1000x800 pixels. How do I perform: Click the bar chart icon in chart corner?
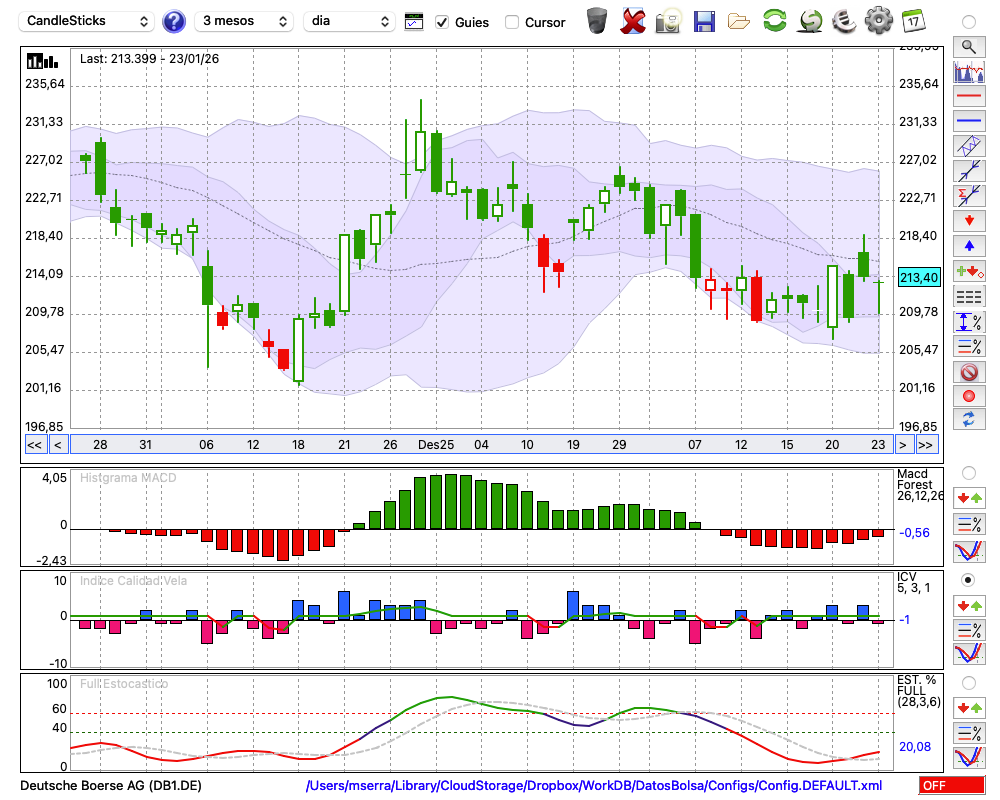pyautogui.click(x=42, y=61)
